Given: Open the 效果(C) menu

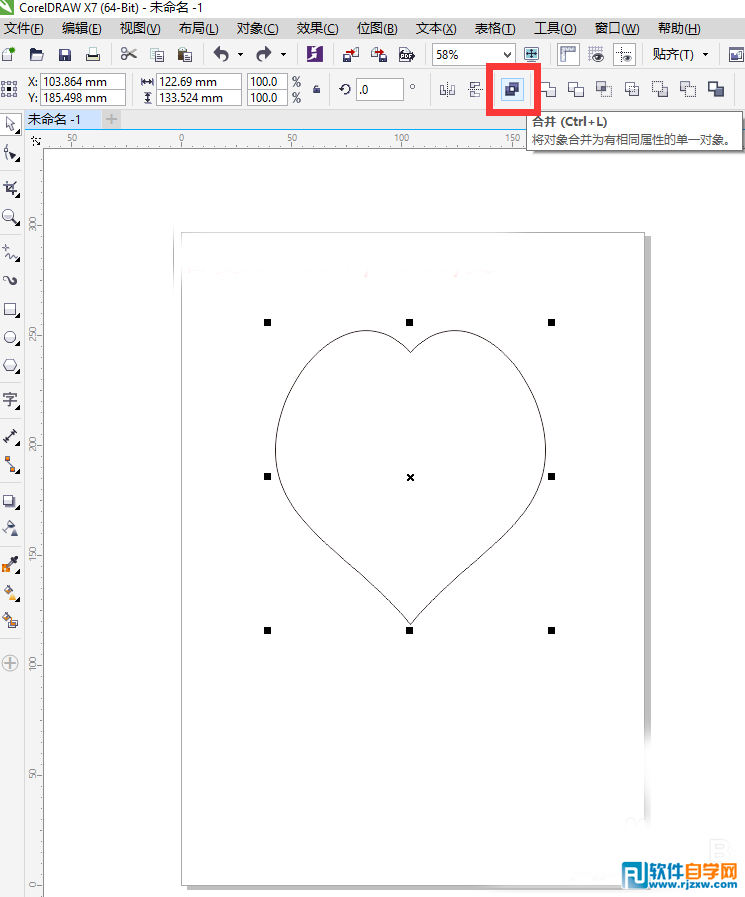Looking at the screenshot, I should point(317,28).
